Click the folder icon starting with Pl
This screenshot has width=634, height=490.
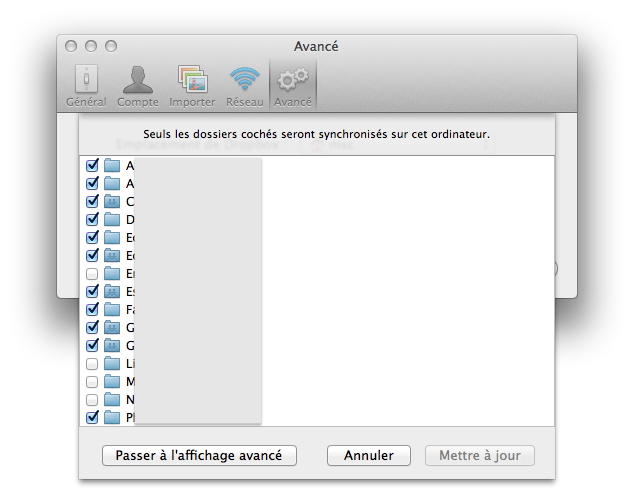point(112,417)
